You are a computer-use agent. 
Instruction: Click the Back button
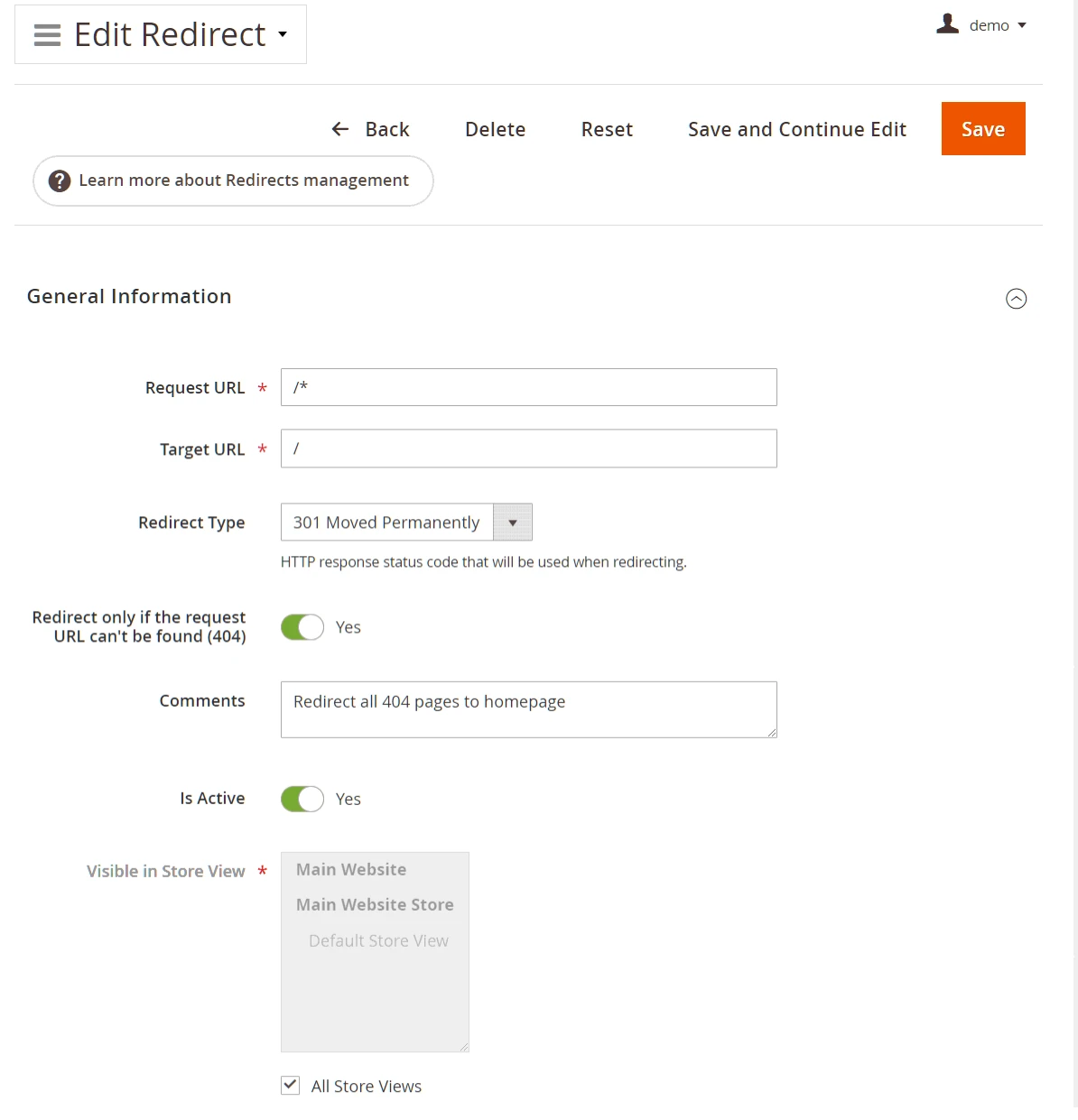(x=386, y=129)
